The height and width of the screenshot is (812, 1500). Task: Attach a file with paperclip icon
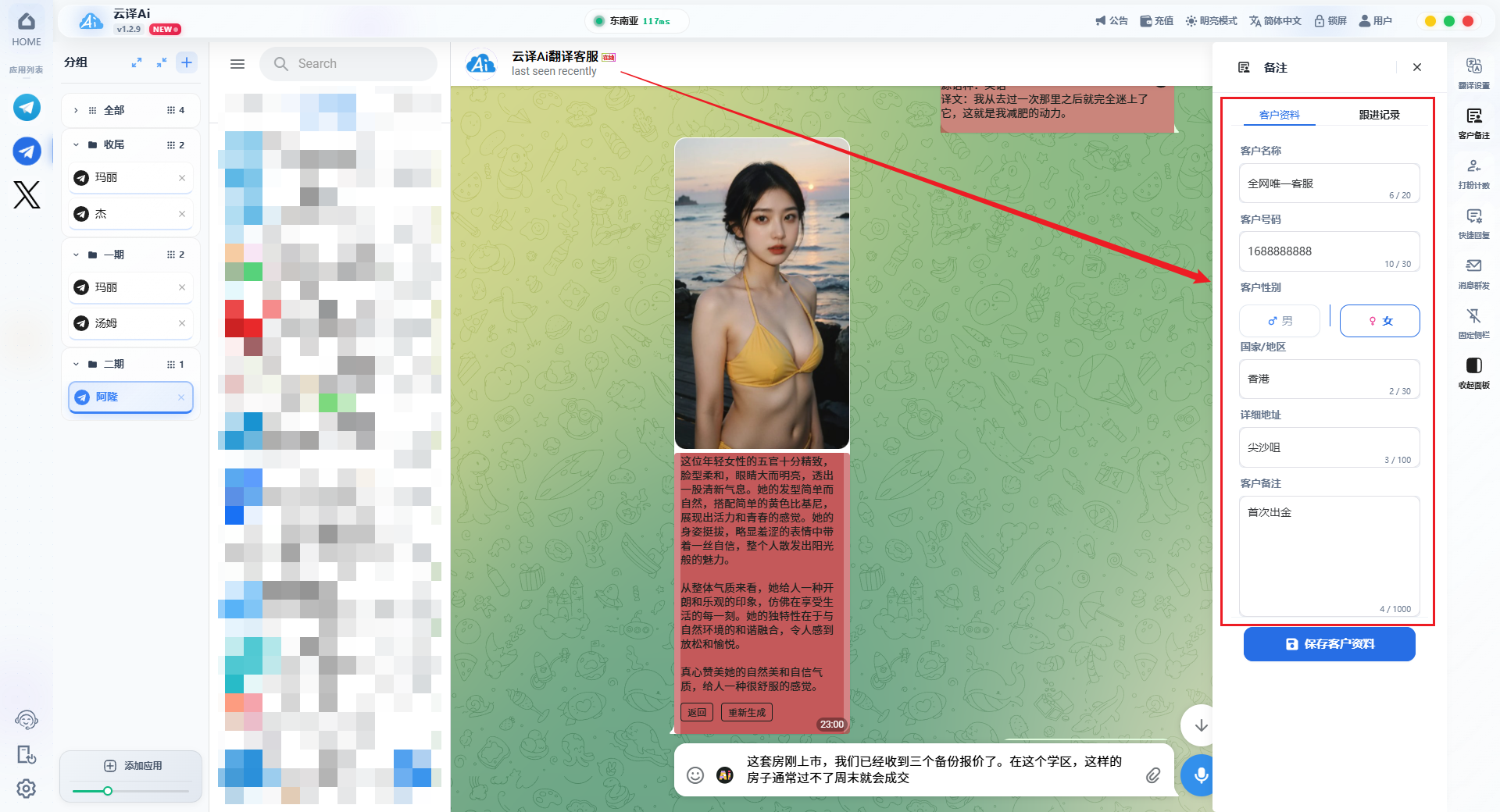point(1153,775)
